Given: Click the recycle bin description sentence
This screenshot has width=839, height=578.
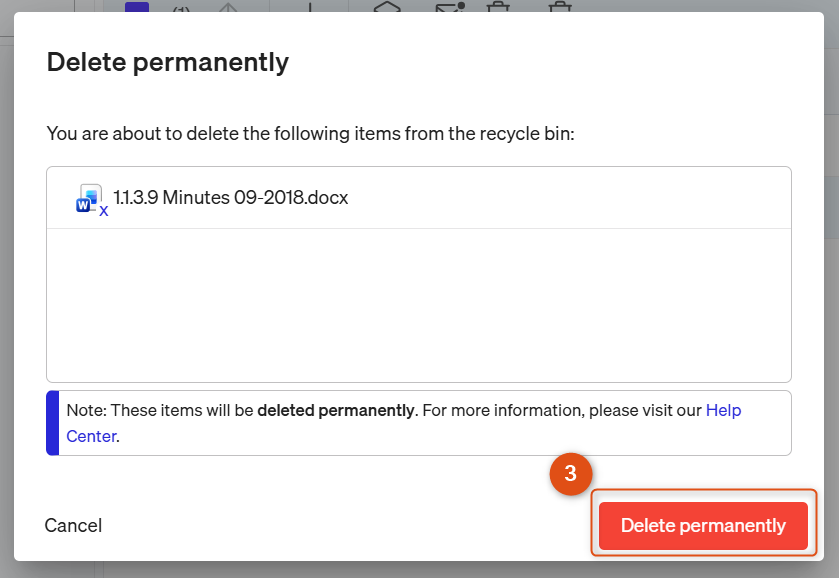Looking at the screenshot, I should 310,133.
